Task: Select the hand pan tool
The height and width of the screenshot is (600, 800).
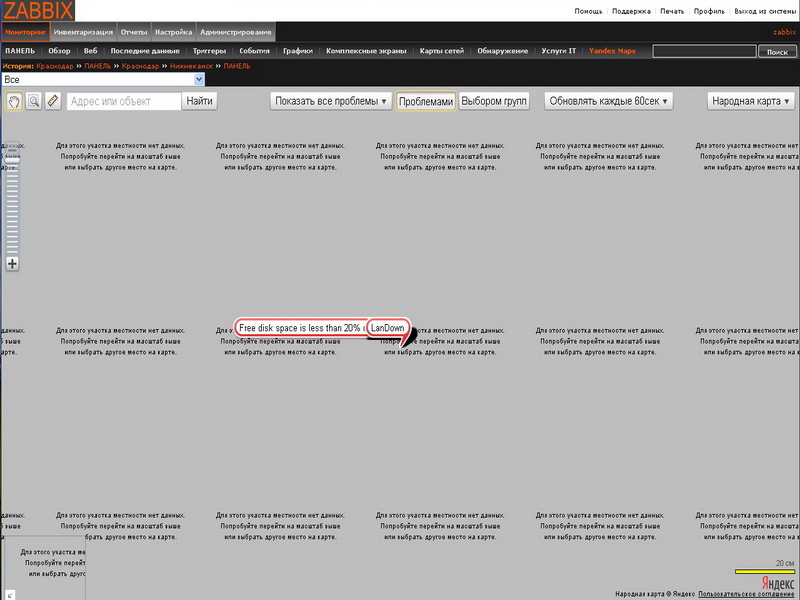Action: (x=14, y=101)
